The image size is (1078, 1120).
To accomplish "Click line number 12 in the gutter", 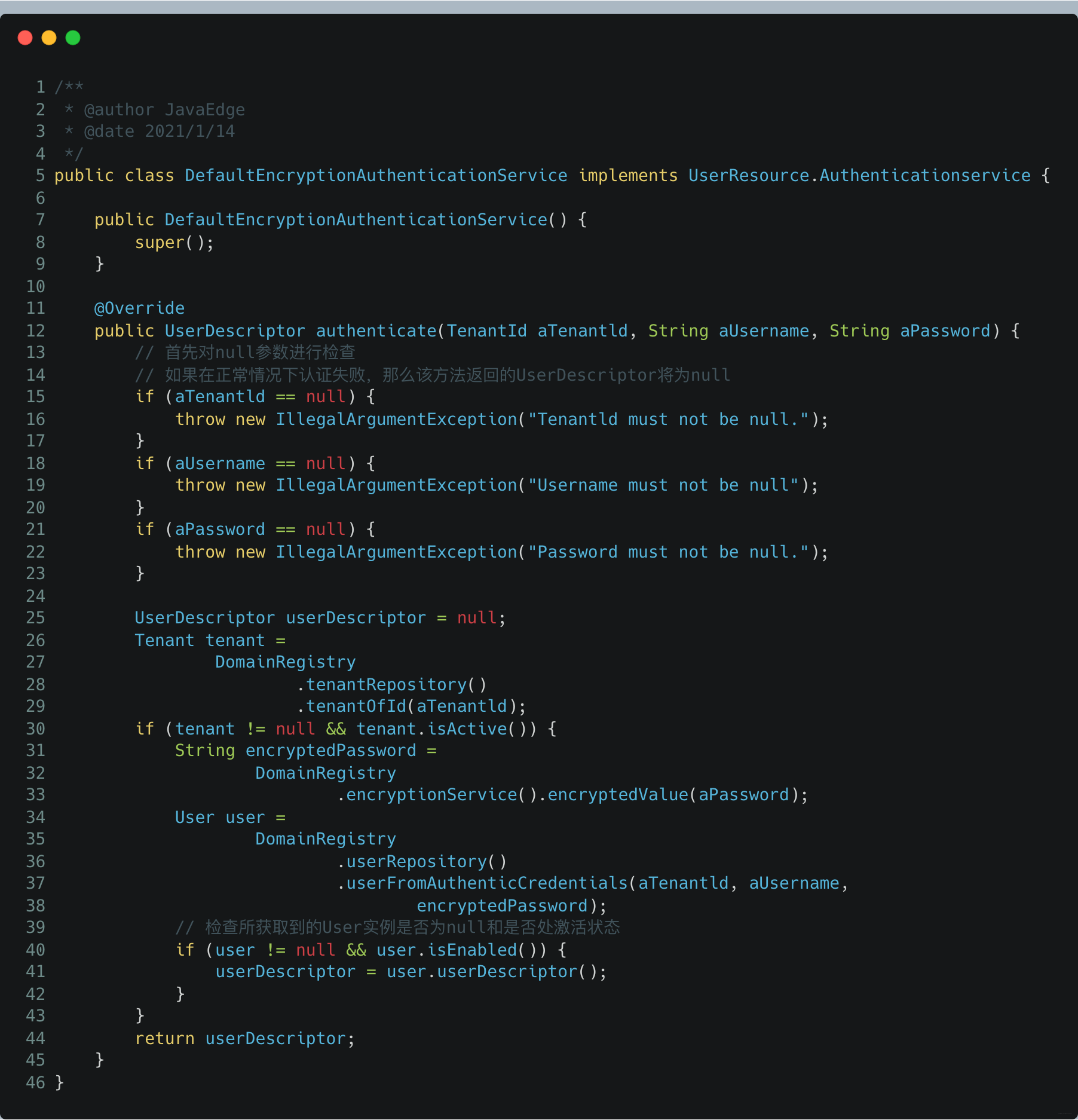I will pyautogui.click(x=36, y=331).
